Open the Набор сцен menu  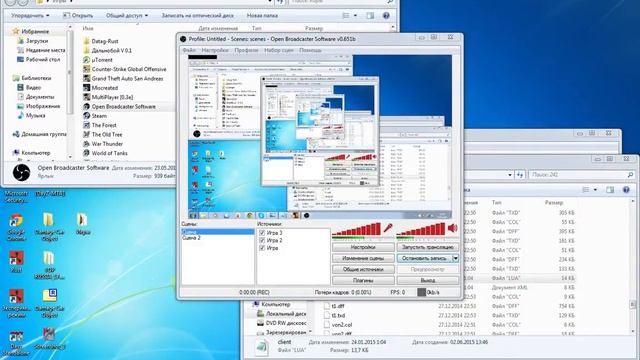click(278, 50)
